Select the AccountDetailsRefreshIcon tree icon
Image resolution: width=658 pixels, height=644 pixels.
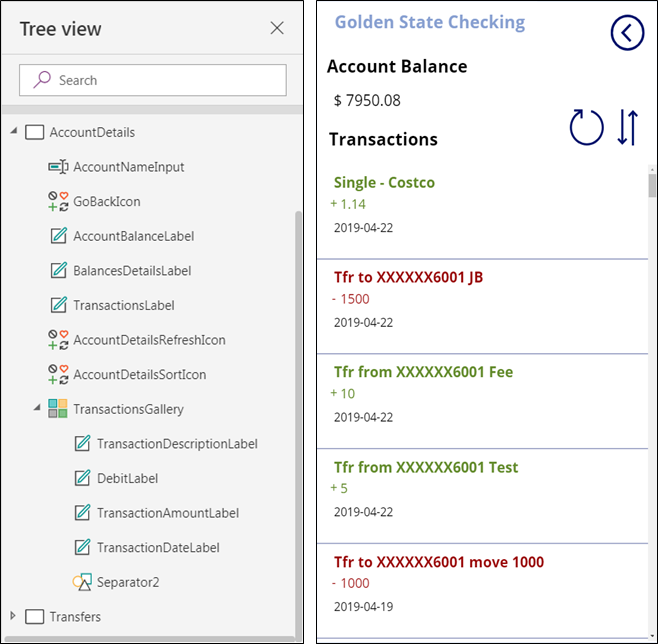(x=58, y=340)
